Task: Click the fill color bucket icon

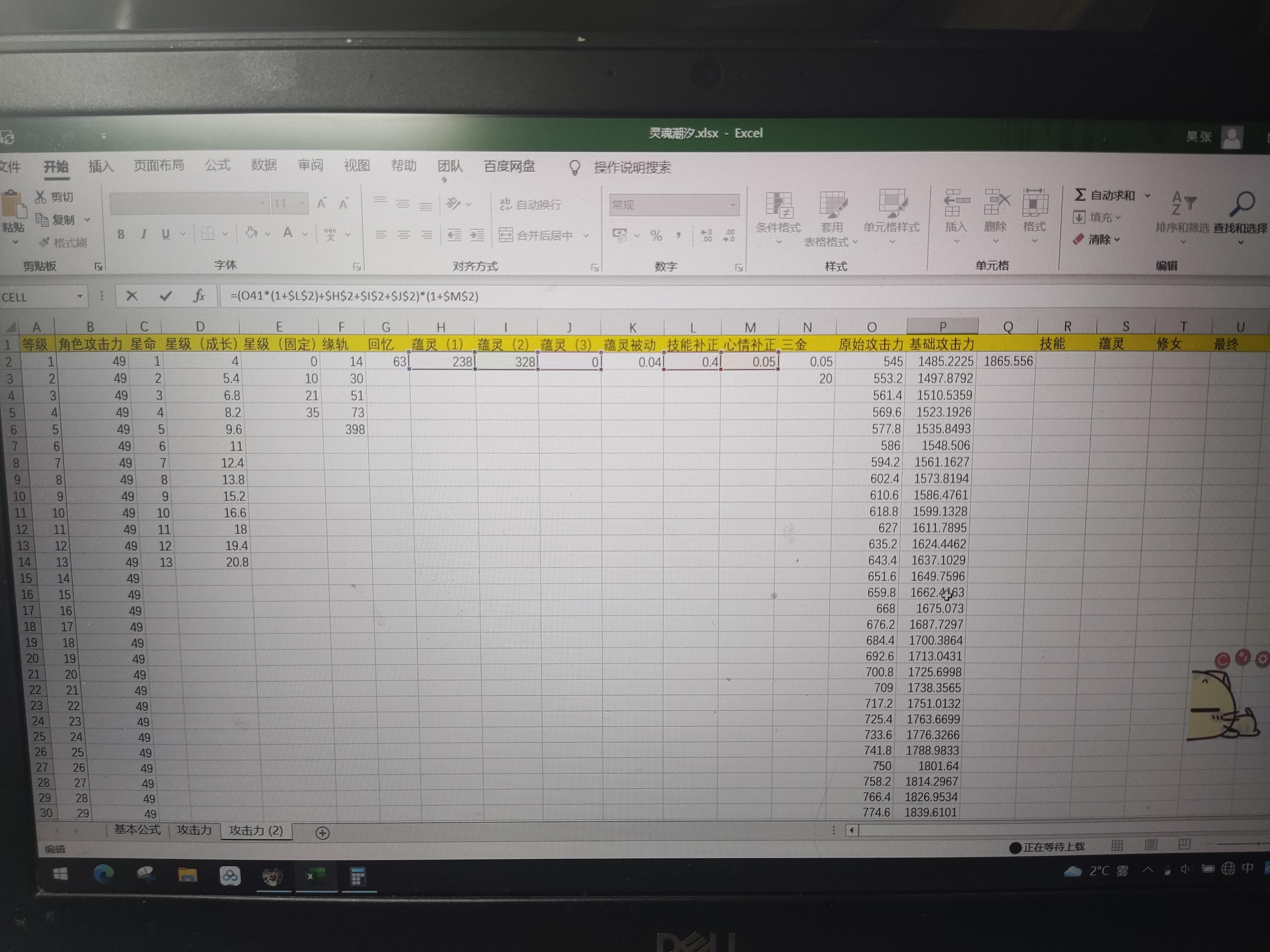Action: pyautogui.click(x=251, y=233)
